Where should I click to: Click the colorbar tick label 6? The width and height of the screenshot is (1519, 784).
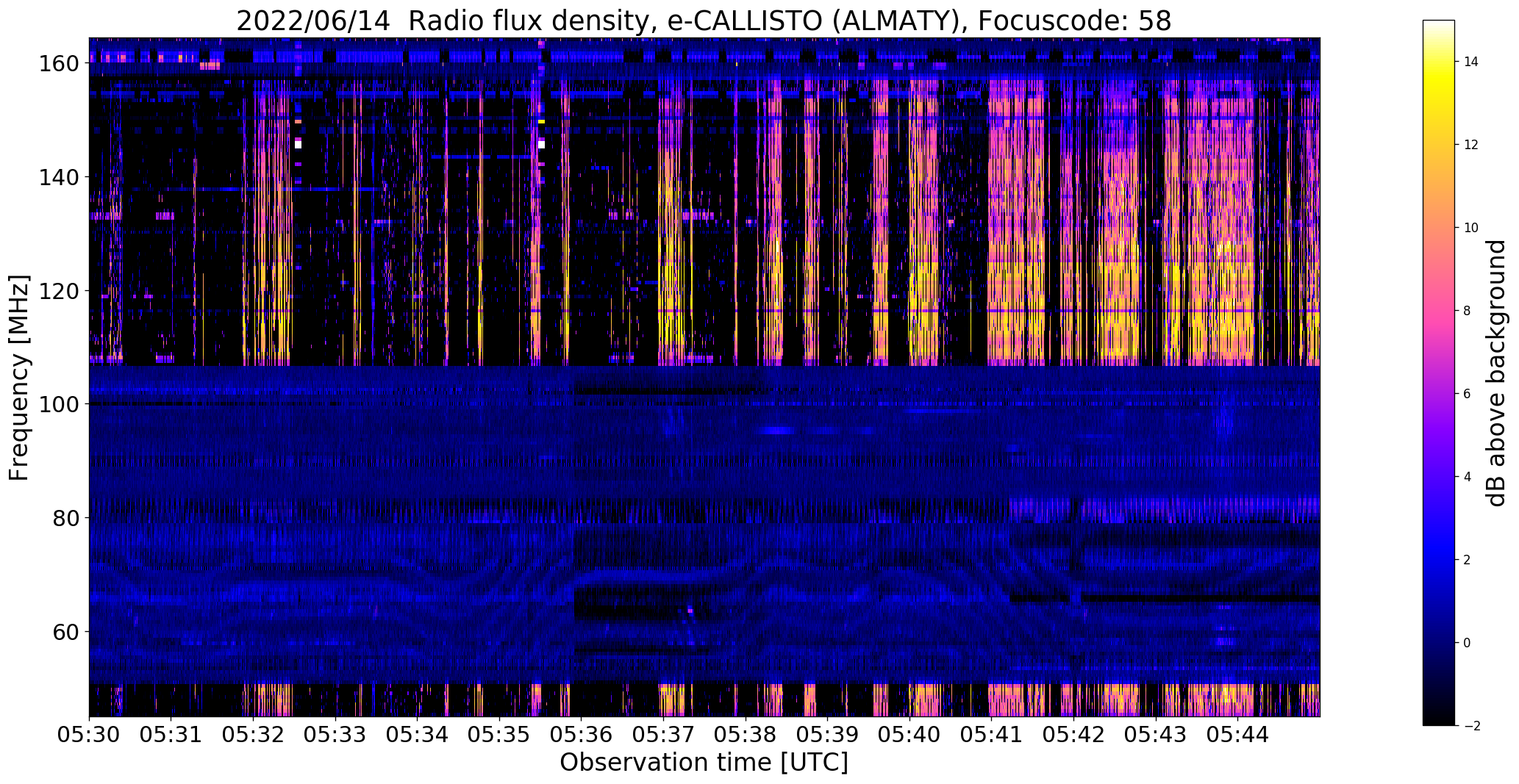point(1468,394)
